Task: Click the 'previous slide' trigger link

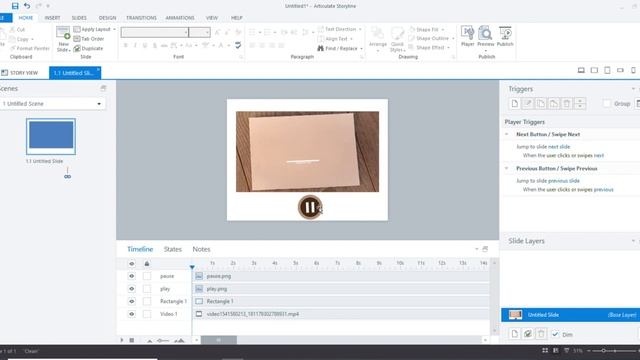Action: [x=564, y=181]
